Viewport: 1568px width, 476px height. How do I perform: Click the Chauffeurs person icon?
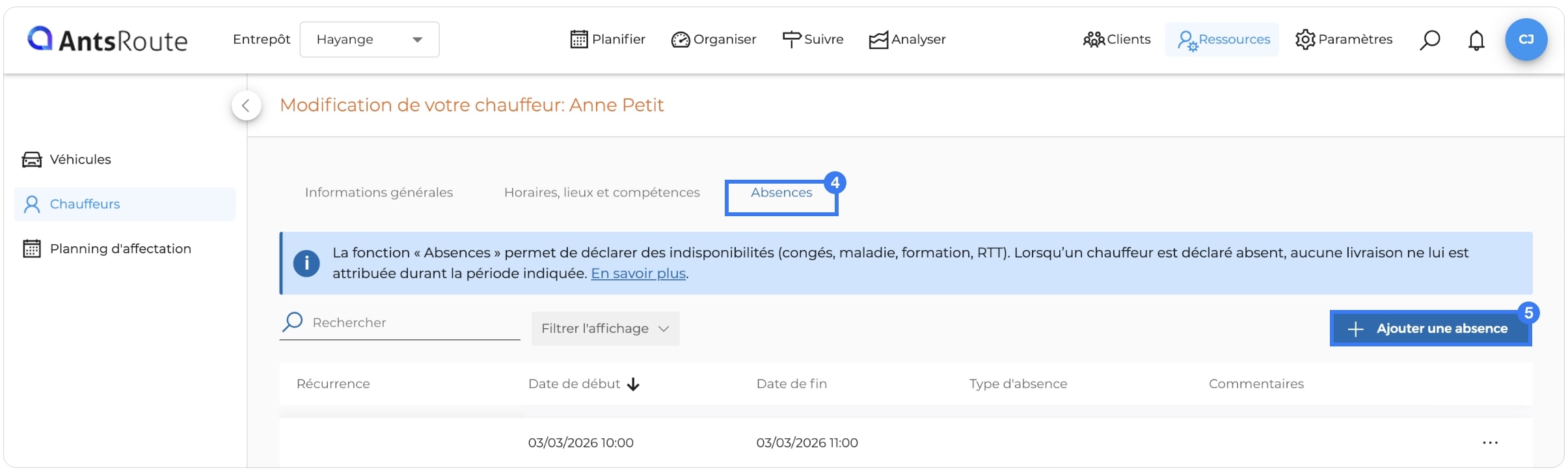point(32,204)
